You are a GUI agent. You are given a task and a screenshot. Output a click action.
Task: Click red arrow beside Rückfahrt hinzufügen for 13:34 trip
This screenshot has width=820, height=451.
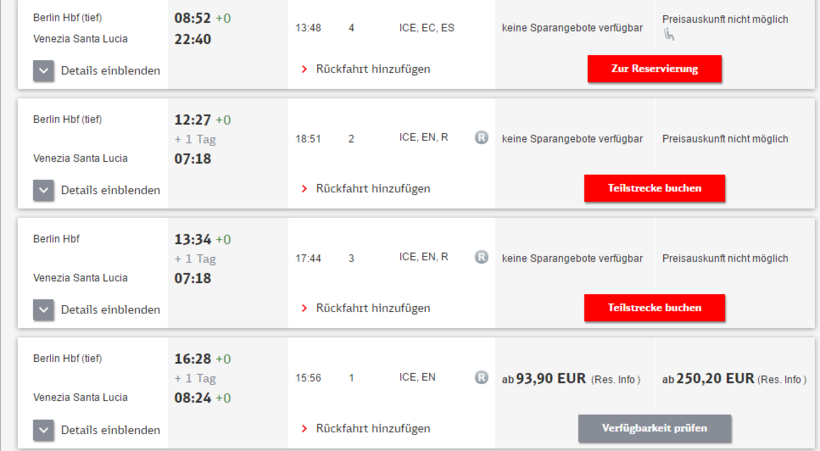pyautogui.click(x=304, y=308)
